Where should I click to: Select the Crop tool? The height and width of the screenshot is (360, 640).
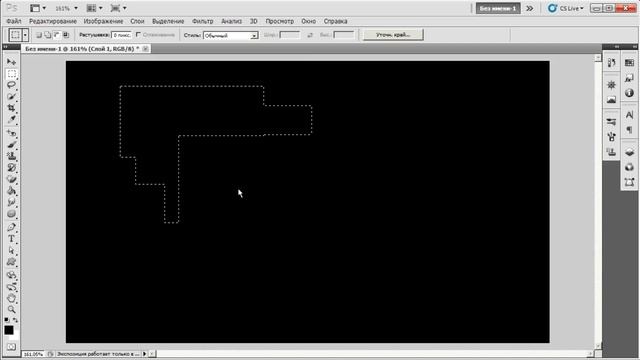(11, 108)
